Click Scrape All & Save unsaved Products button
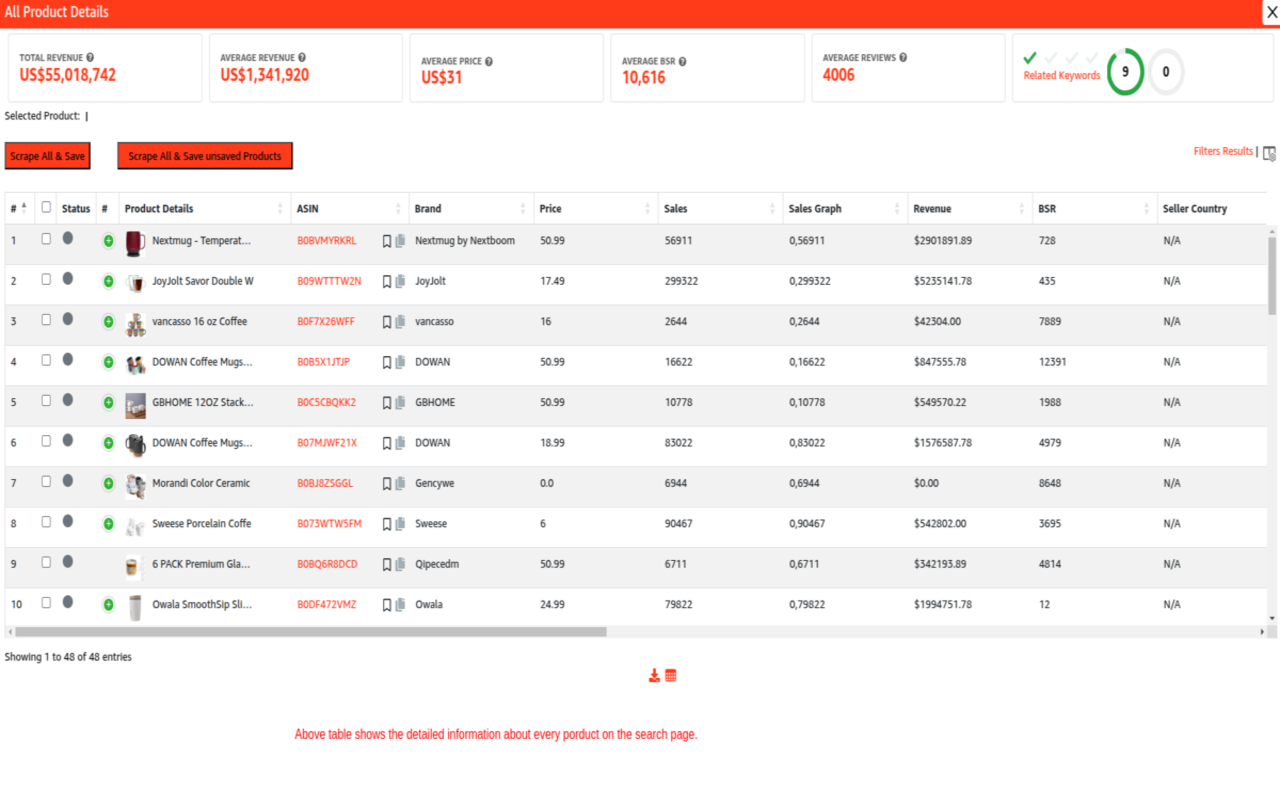1280x800 pixels. (205, 156)
